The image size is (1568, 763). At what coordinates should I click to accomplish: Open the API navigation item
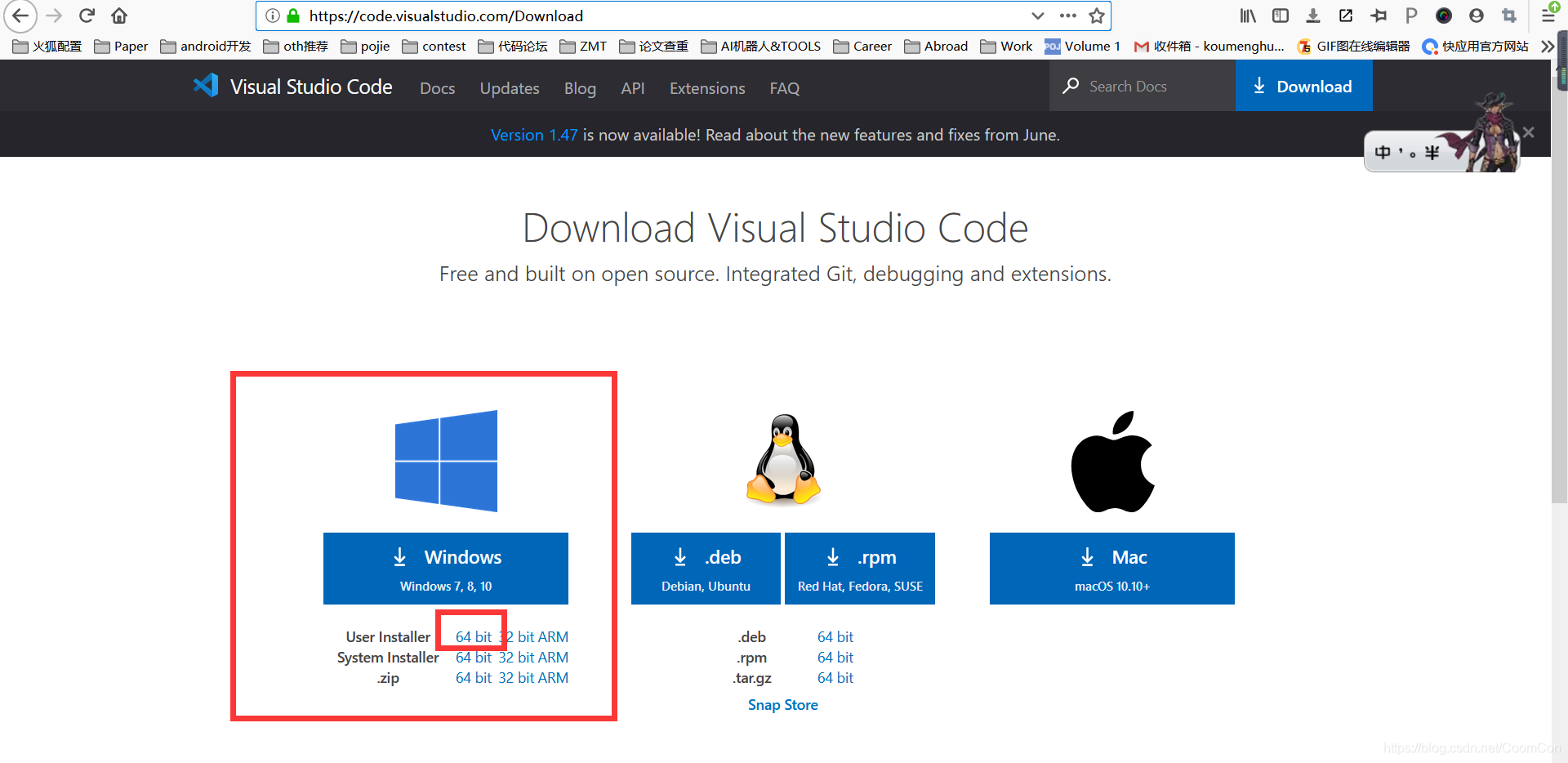point(633,88)
